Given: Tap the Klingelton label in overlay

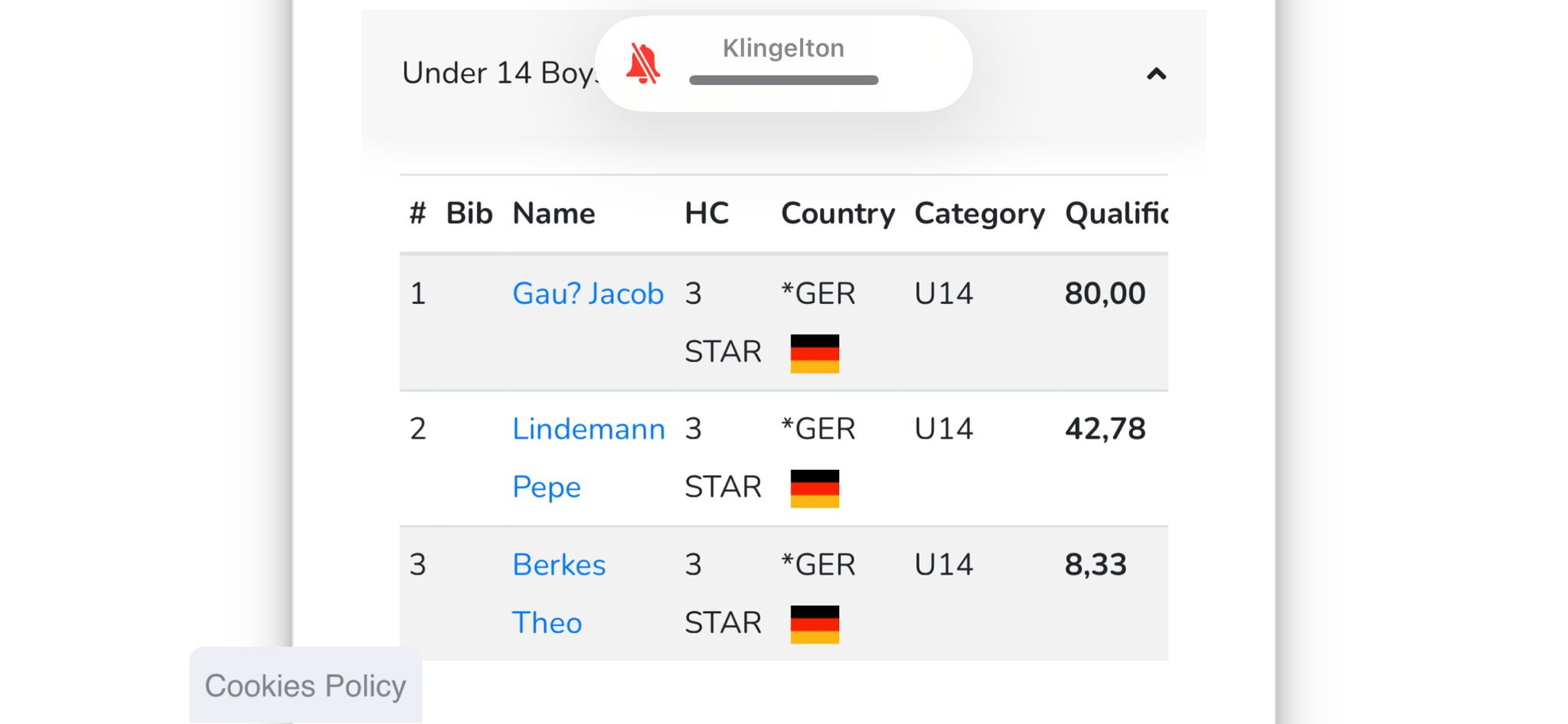Looking at the screenshot, I should click(x=783, y=48).
